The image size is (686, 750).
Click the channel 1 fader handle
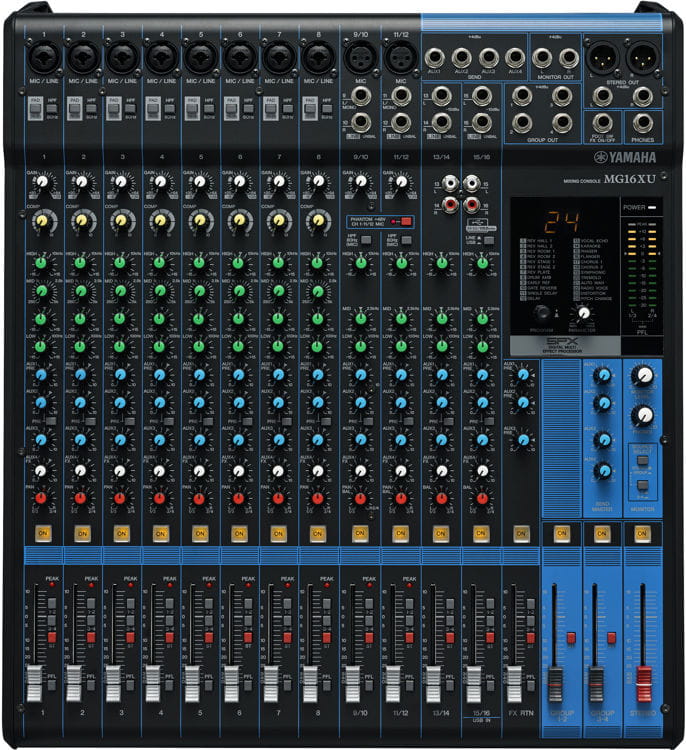pyautogui.click(x=35, y=681)
